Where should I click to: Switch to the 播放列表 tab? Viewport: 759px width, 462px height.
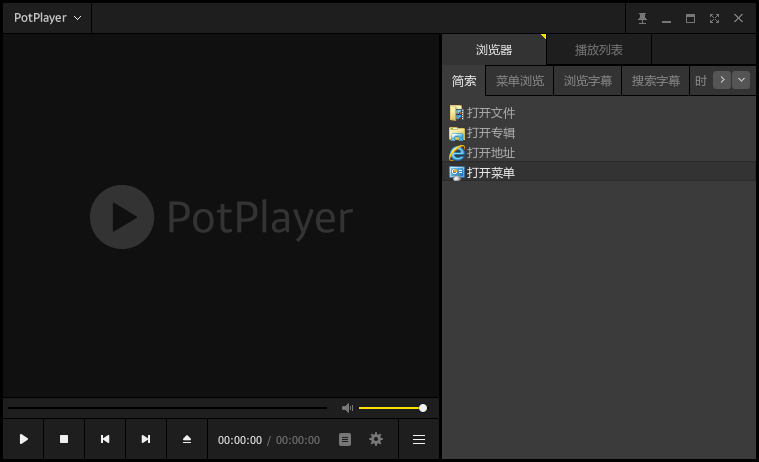pyautogui.click(x=598, y=49)
